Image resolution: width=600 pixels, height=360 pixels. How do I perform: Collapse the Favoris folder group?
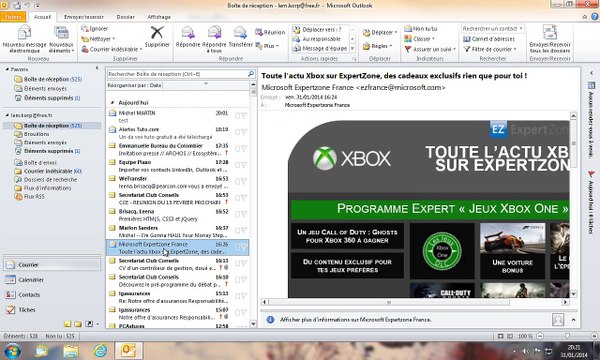(x=7, y=69)
